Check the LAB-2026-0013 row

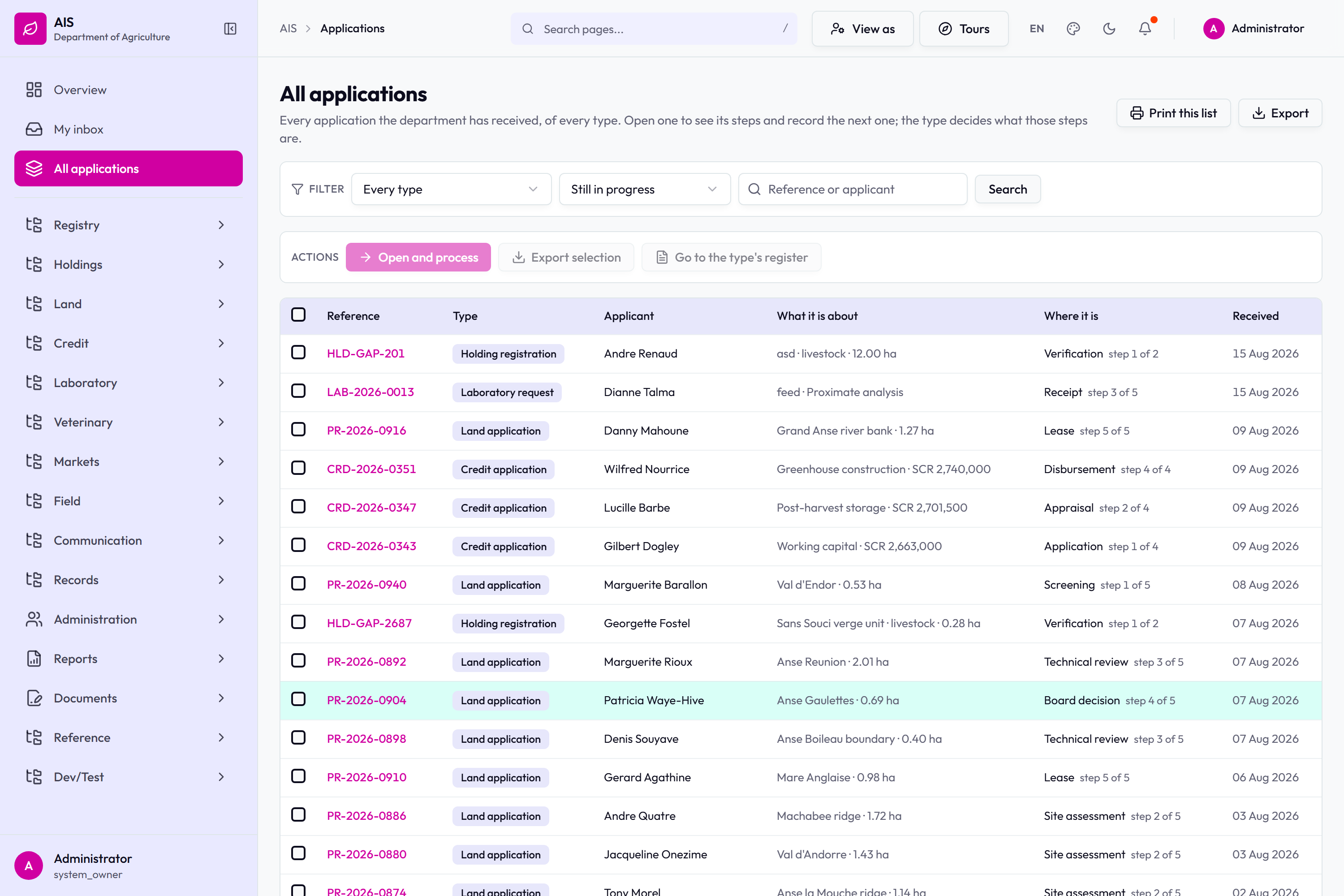[298, 391]
